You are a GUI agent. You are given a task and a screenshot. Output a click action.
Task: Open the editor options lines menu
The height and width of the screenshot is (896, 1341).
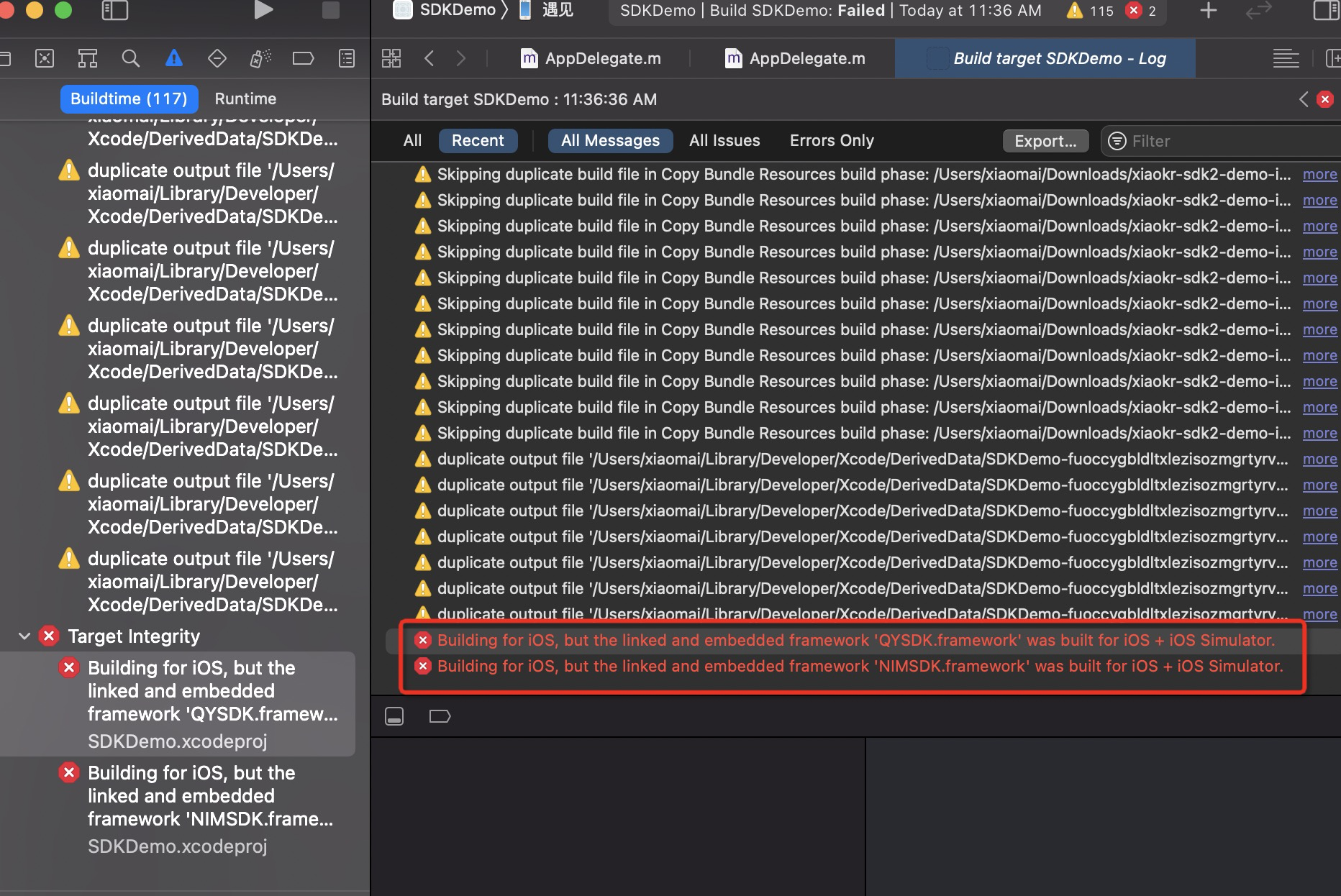point(1286,58)
